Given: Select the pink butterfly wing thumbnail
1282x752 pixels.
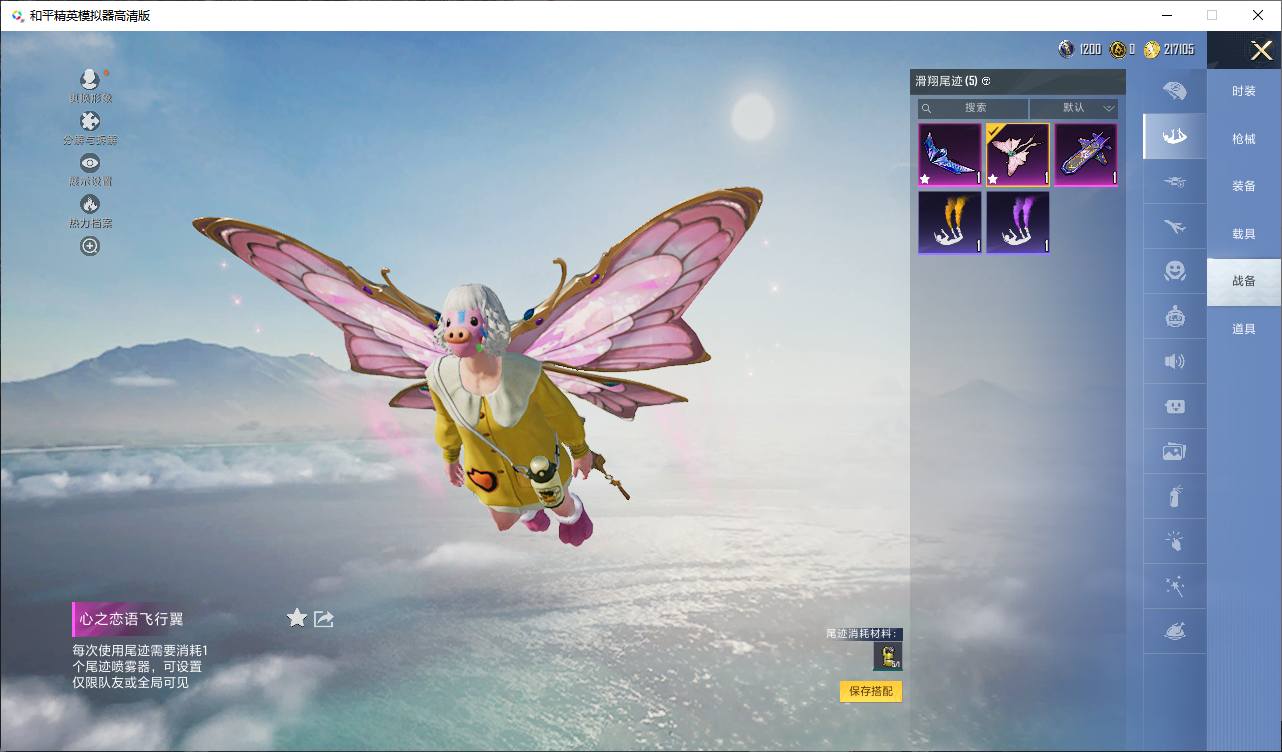Looking at the screenshot, I should [x=1018, y=155].
